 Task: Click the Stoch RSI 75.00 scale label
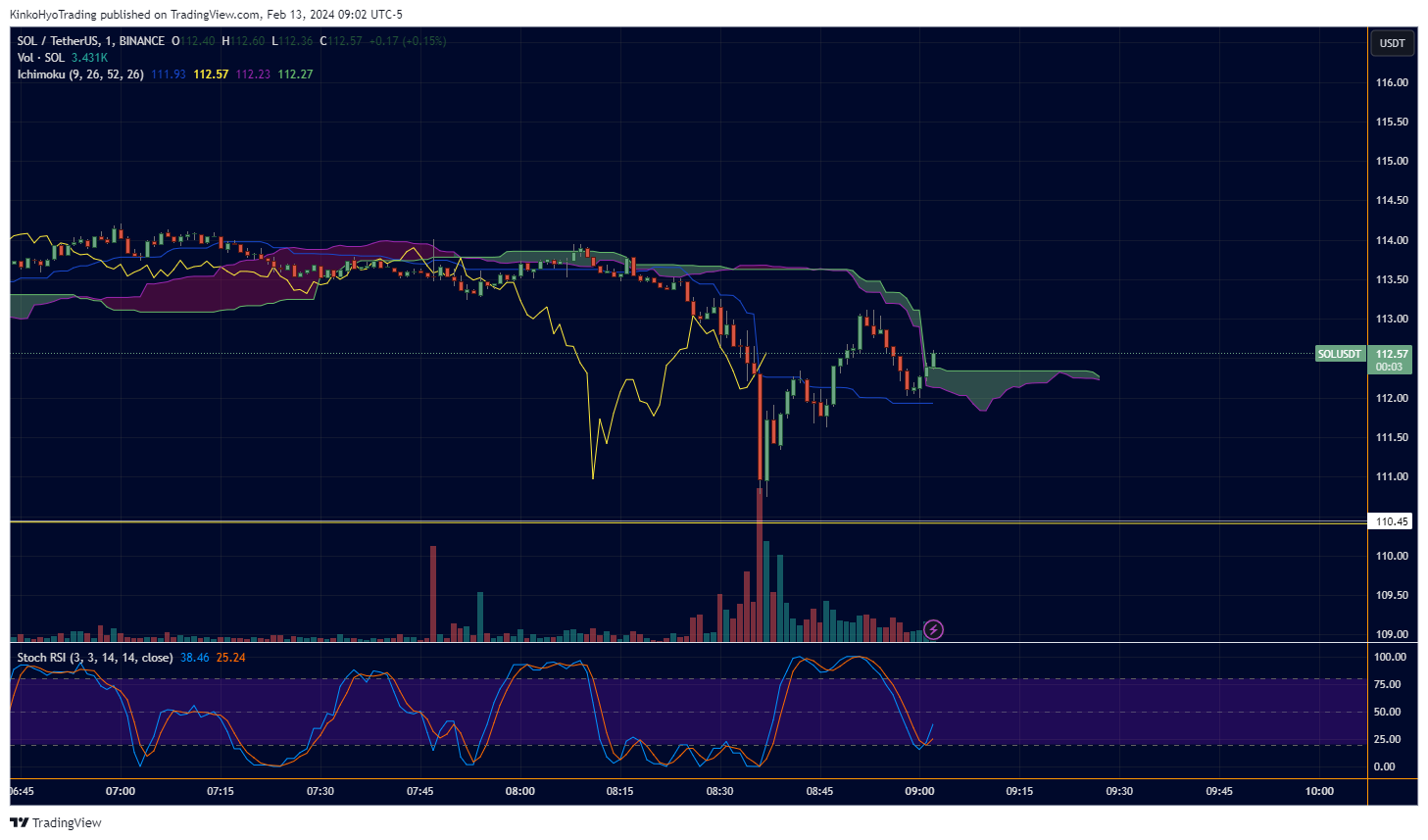(1388, 684)
